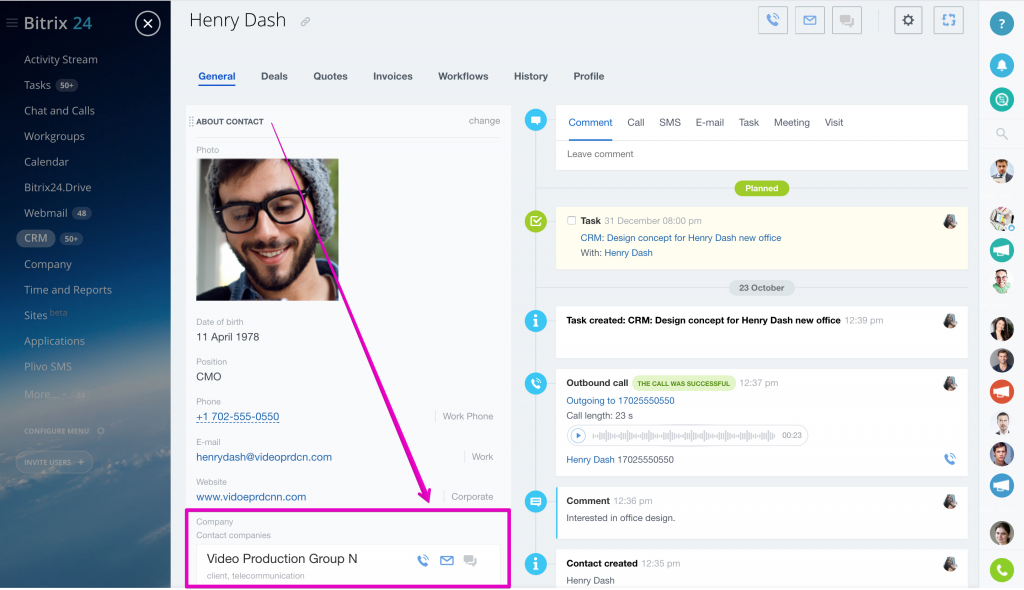Click the Invite Users button
1024x590 pixels.
tap(54, 462)
